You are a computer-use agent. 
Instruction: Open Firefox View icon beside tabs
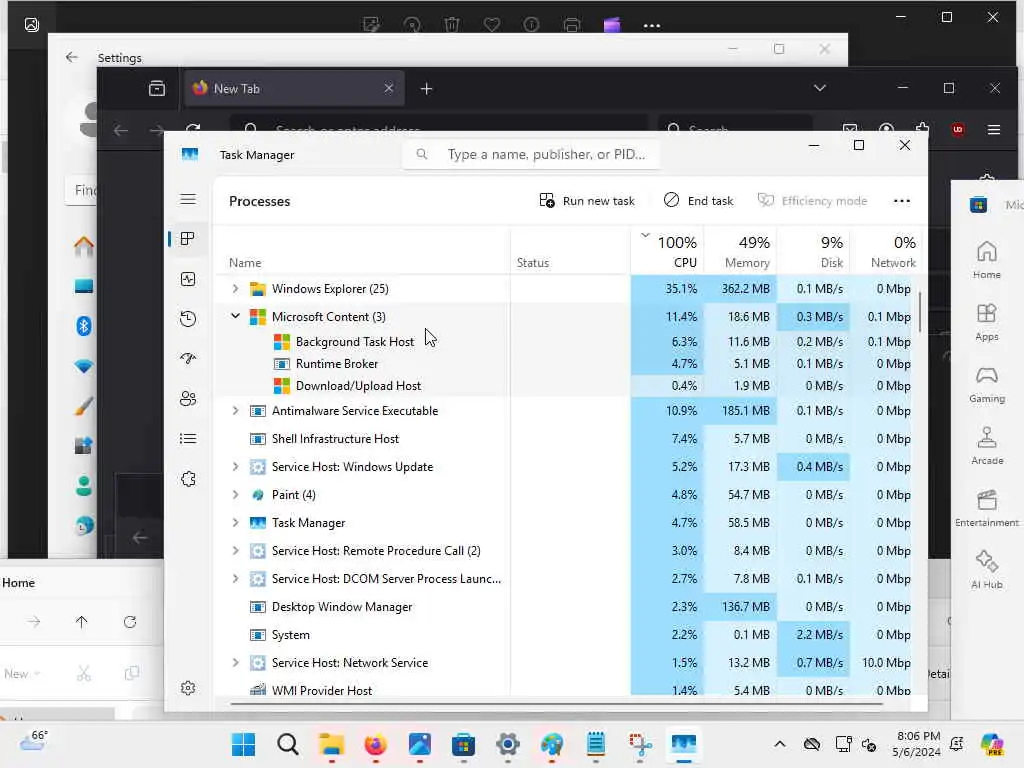157,88
